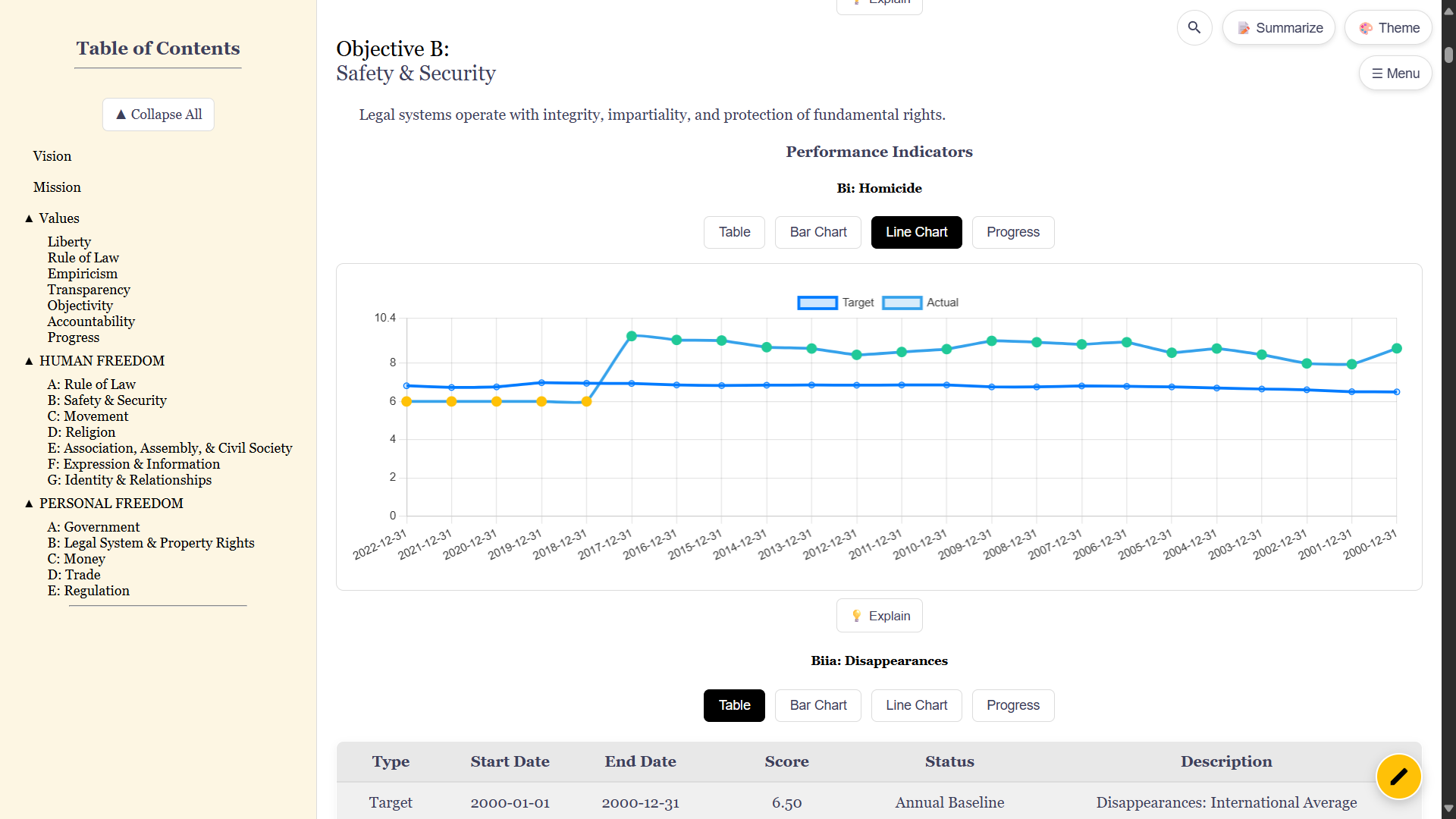Click the Collapse All button
The width and height of the screenshot is (1456, 819).
pyautogui.click(x=158, y=115)
